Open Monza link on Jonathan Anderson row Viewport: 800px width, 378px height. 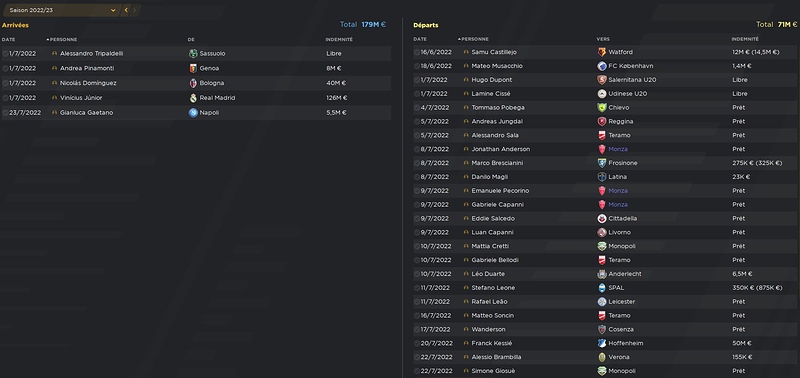[618, 149]
